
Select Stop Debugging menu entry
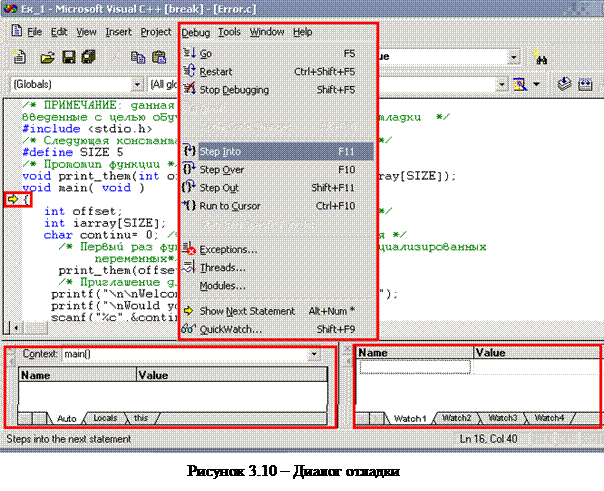(277, 90)
